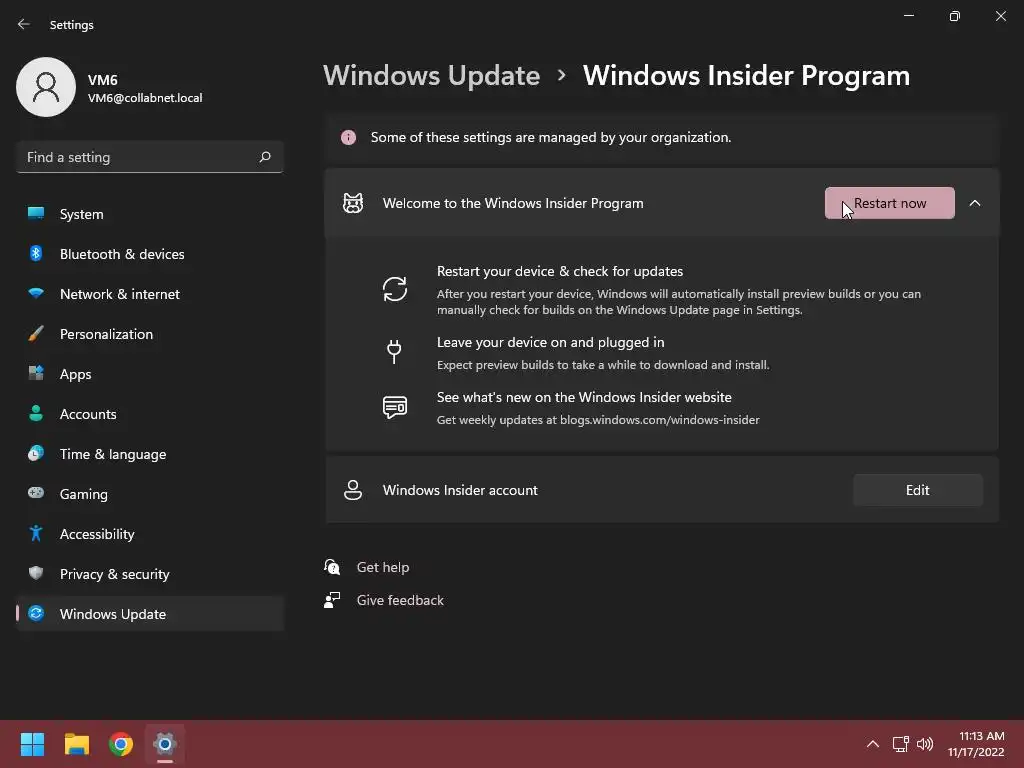Image resolution: width=1024 pixels, height=768 pixels.
Task: Select Apps in the sidebar
Action: pyautogui.click(x=150, y=374)
